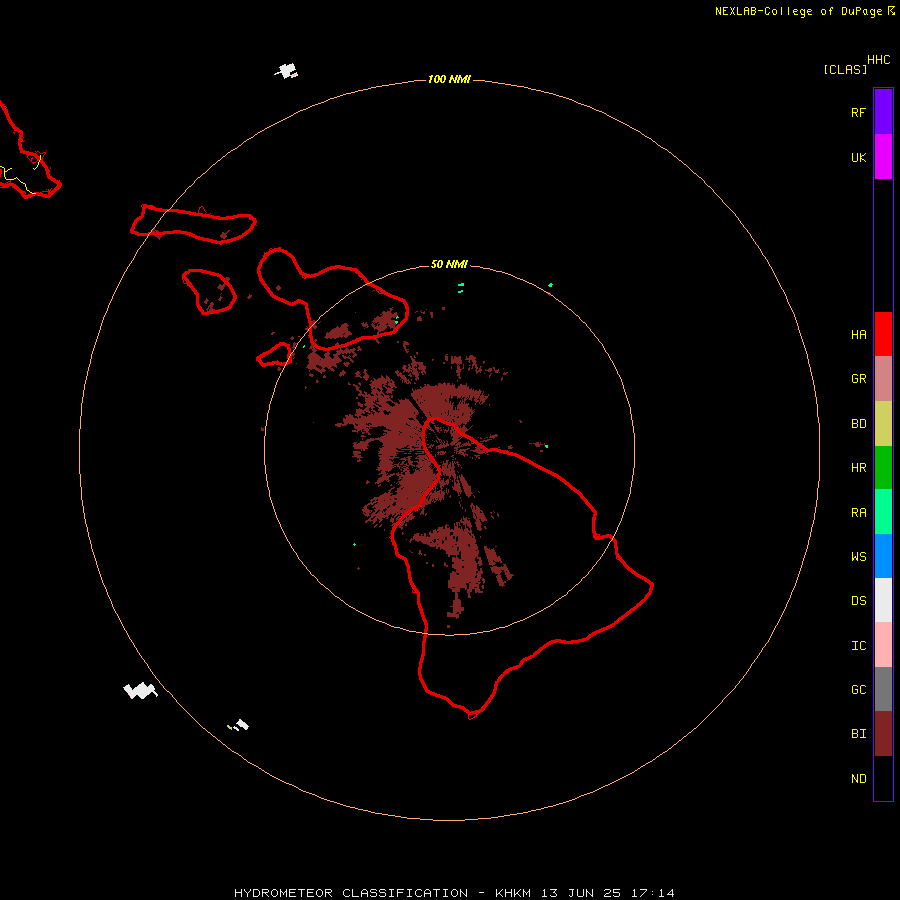
Task: Click the RF legend label
Action: pyautogui.click(x=858, y=112)
